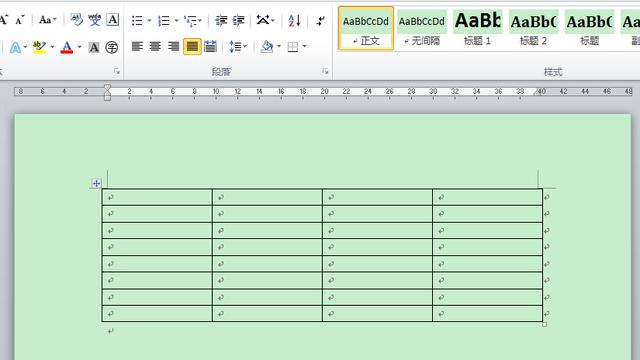Click the Sort A-Z button
This screenshot has height=360, width=640.
(294, 20)
